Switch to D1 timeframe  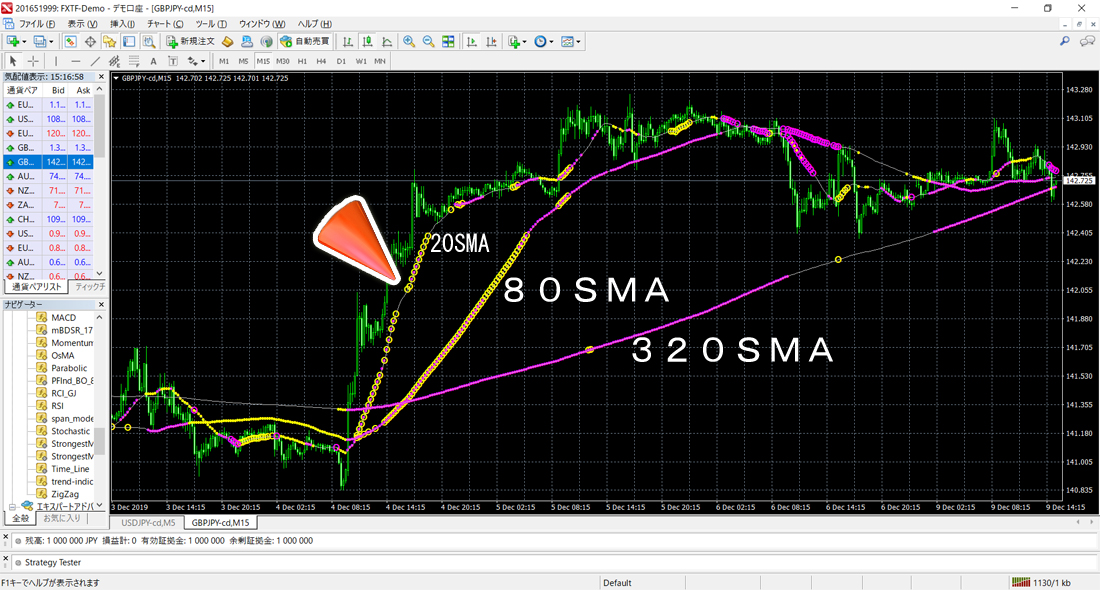pos(341,61)
